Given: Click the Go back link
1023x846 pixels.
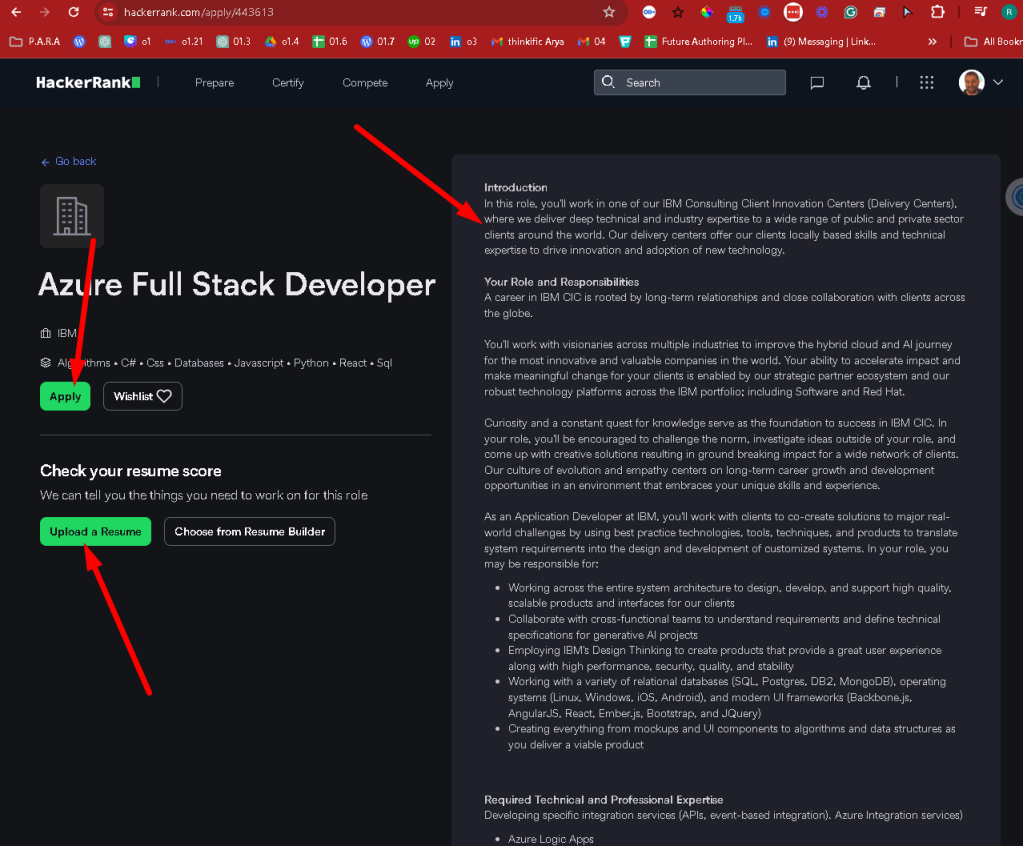Looking at the screenshot, I should (x=69, y=161).
